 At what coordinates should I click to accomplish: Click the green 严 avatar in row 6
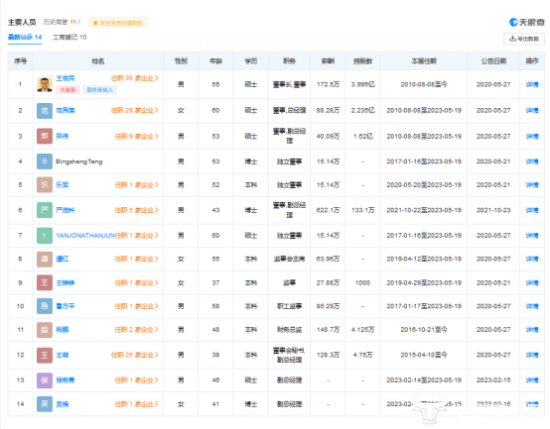click(x=45, y=210)
